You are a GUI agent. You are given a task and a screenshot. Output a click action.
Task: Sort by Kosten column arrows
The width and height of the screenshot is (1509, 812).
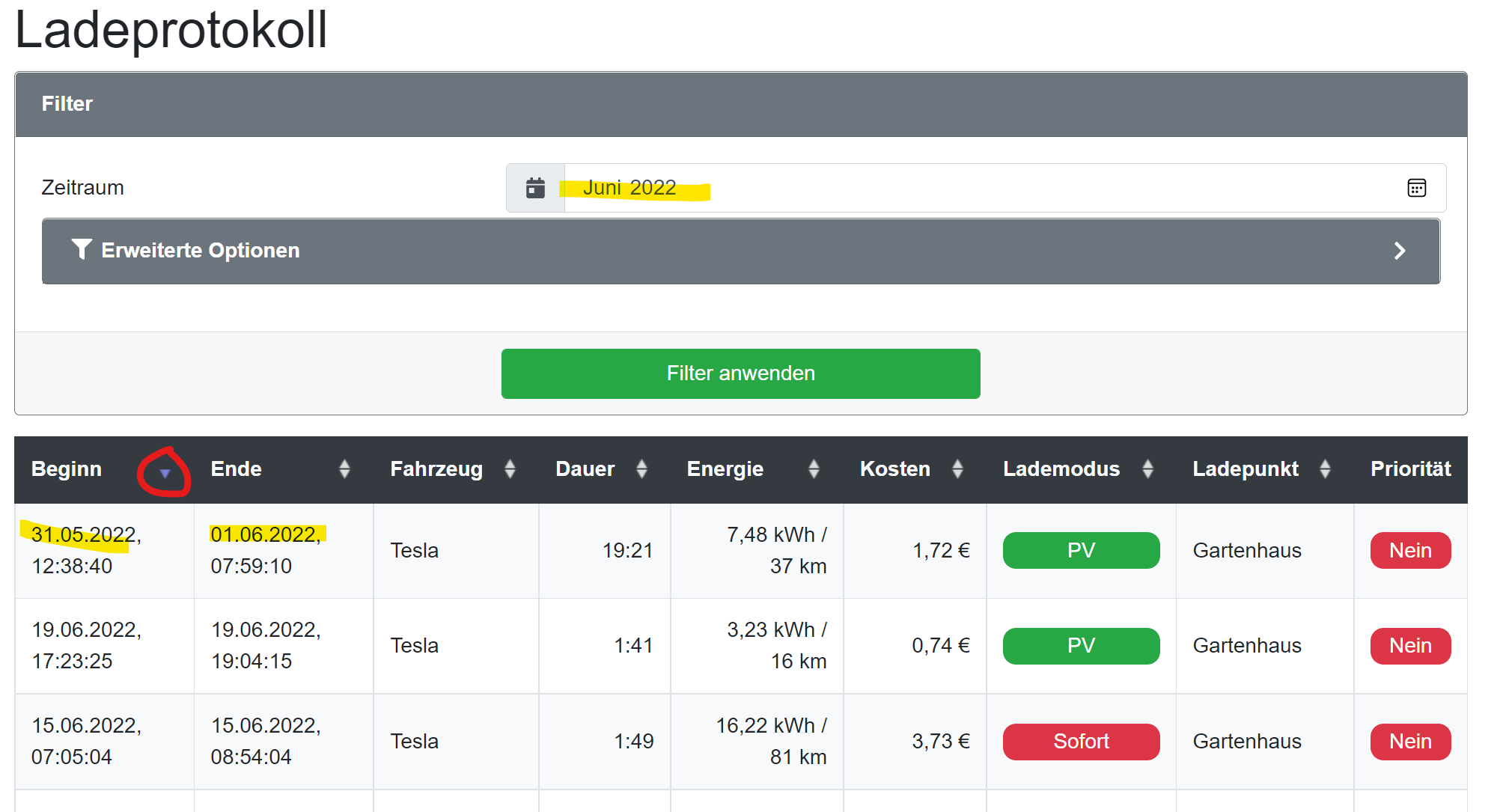coord(957,469)
